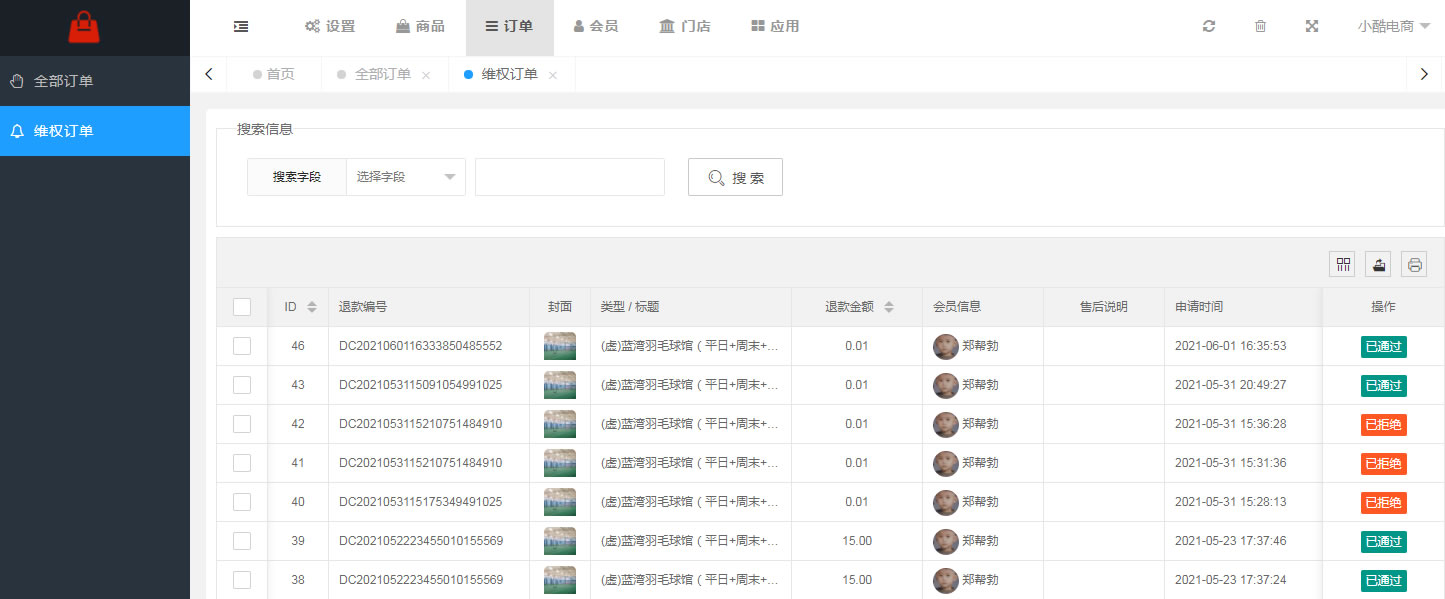
Task: Collapse sidebar with the menu fold icon
Action: click(x=241, y=27)
